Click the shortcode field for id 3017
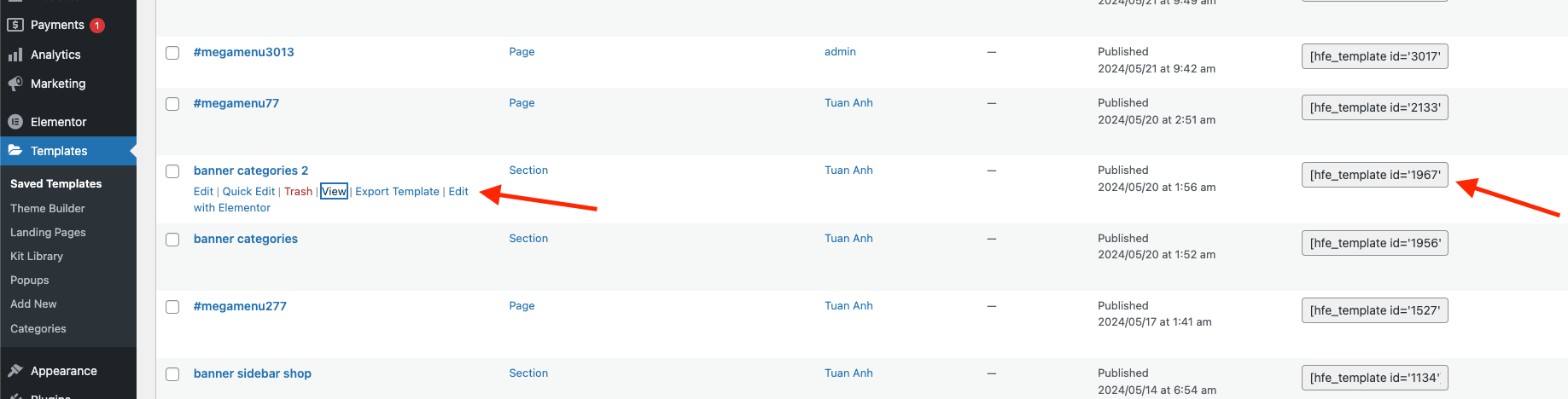This screenshot has height=399, width=1568. (1374, 56)
